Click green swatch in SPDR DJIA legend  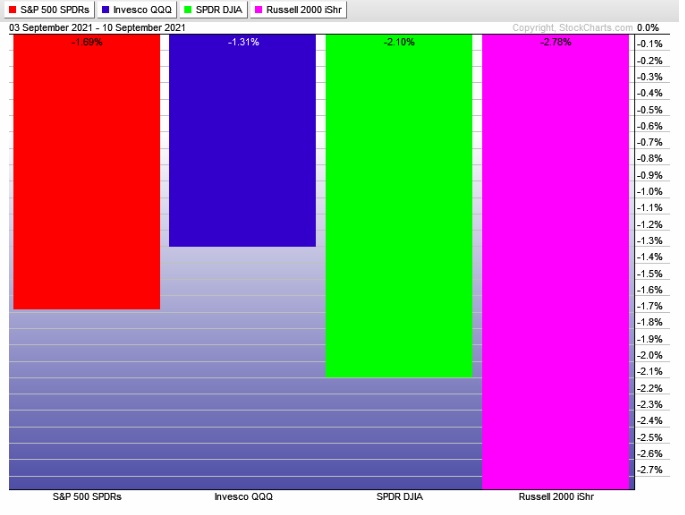coord(188,10)
